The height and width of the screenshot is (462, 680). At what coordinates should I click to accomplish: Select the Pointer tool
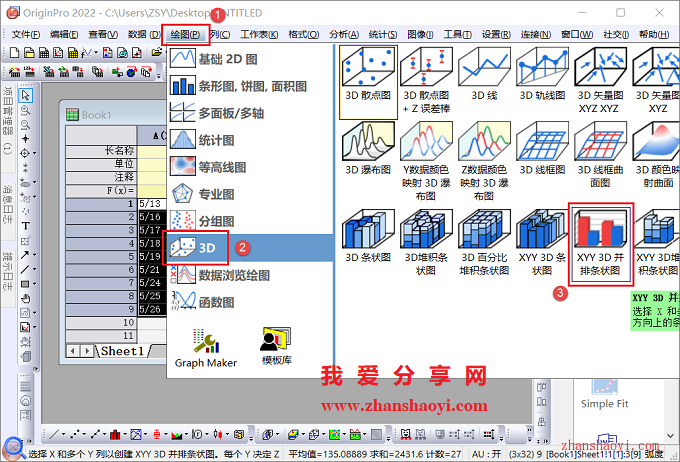[x=26, y=95]
